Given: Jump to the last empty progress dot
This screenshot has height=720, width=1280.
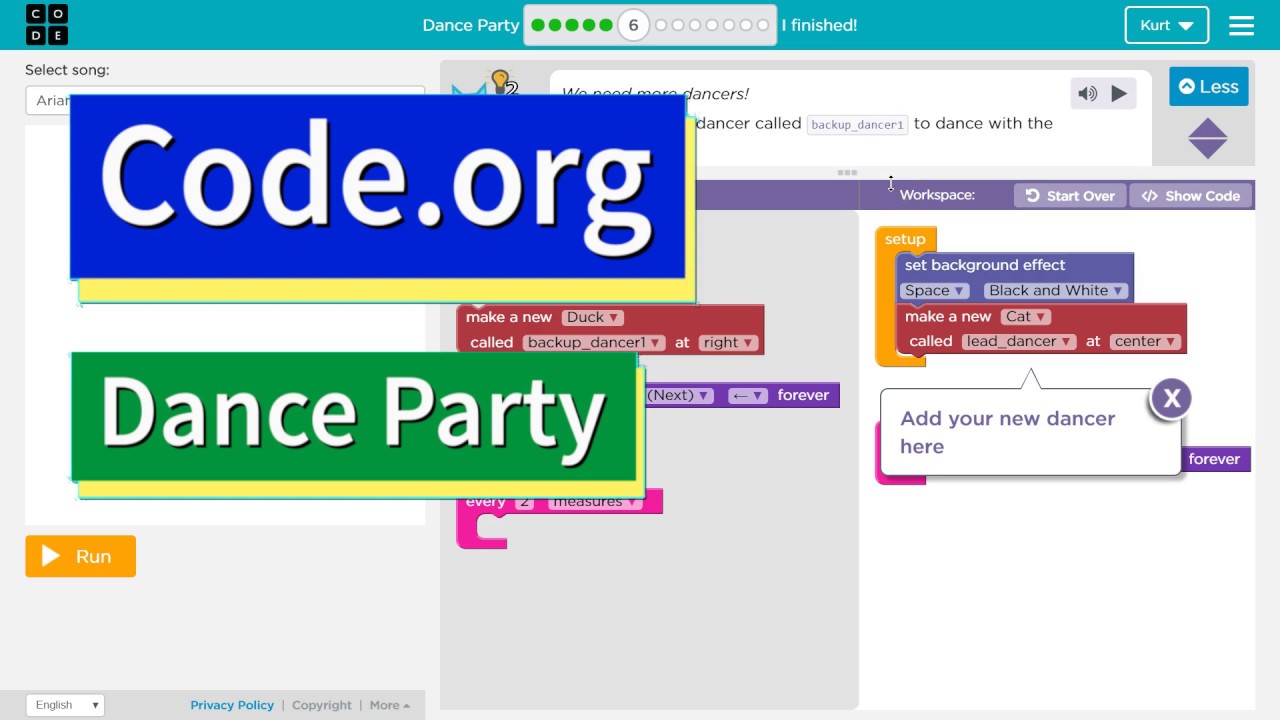Looking at the screenshot, I should (x=763, y=25).
